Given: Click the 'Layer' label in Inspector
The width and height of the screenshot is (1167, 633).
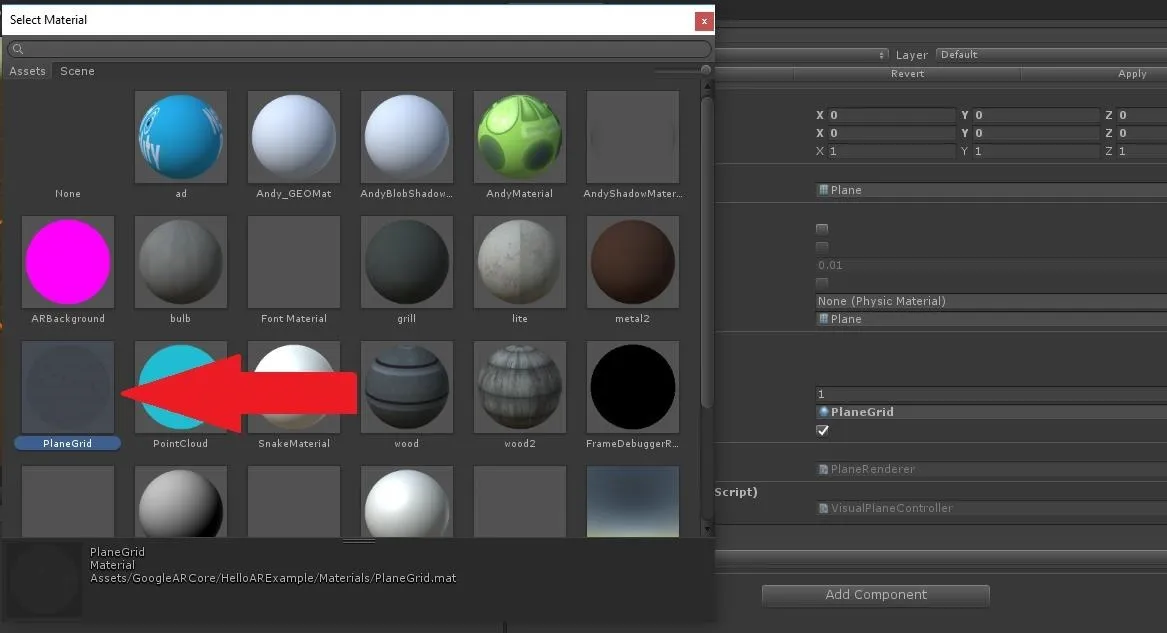Looking at the screenshot, I should point(911,55).
